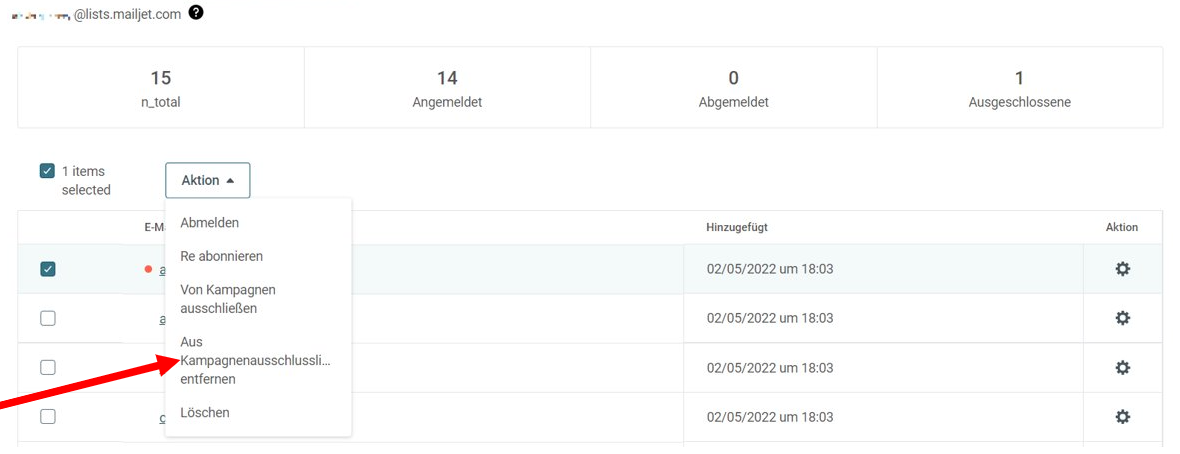This screenshot has width=1180, height=454.
Task: Click the date cell in the highlighted row
Action: tap(883, 269)
